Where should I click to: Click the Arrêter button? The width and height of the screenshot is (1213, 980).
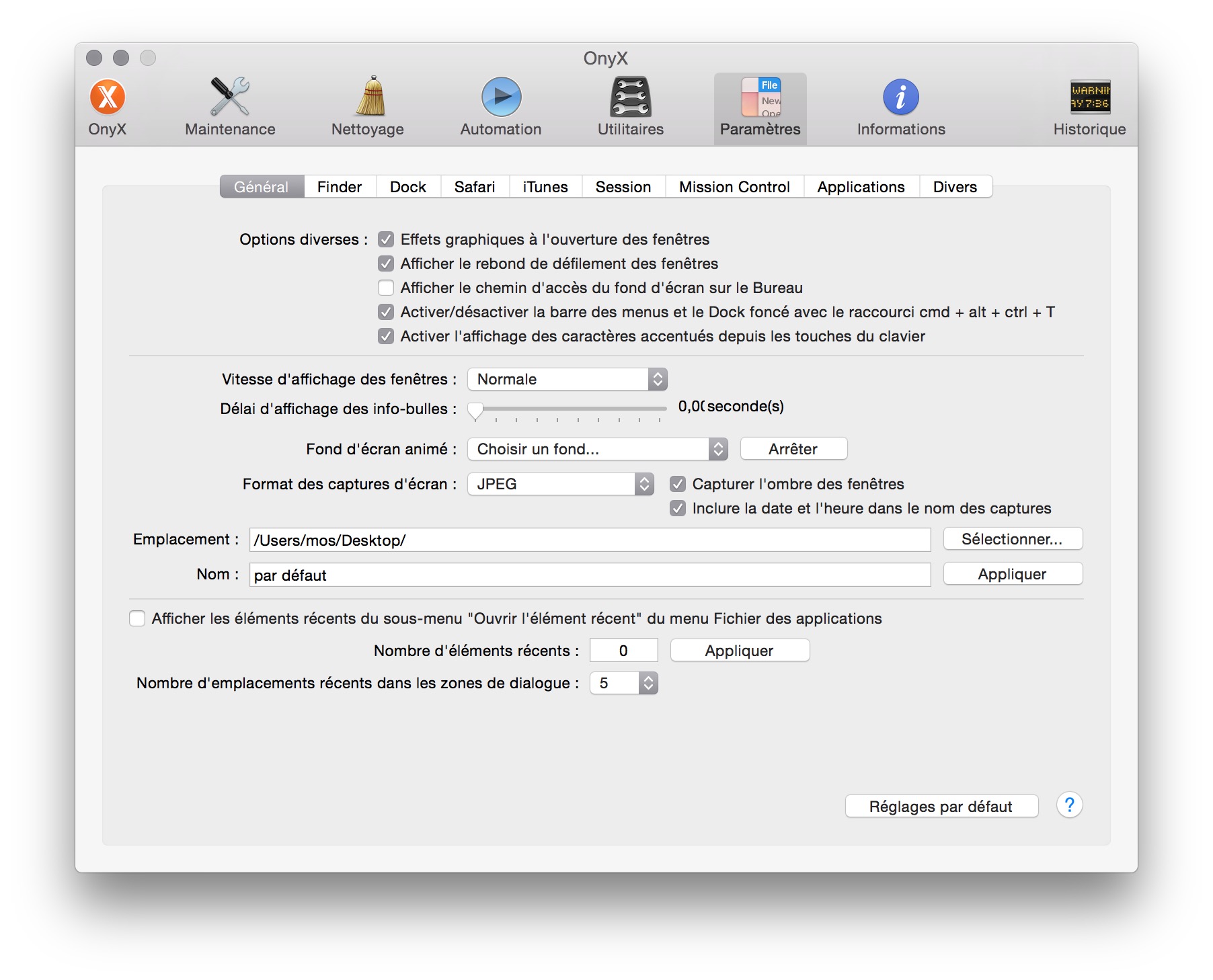coord(793,449)
